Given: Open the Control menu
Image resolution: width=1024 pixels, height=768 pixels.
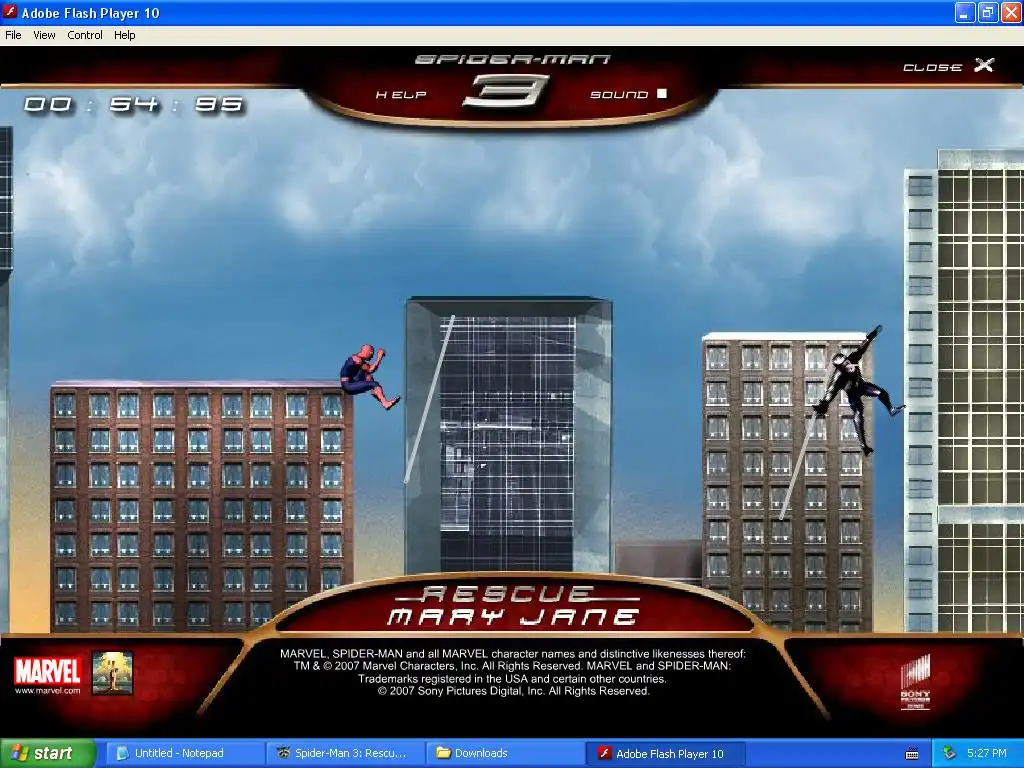Looking at the screenshot, I should click(85, 35).
